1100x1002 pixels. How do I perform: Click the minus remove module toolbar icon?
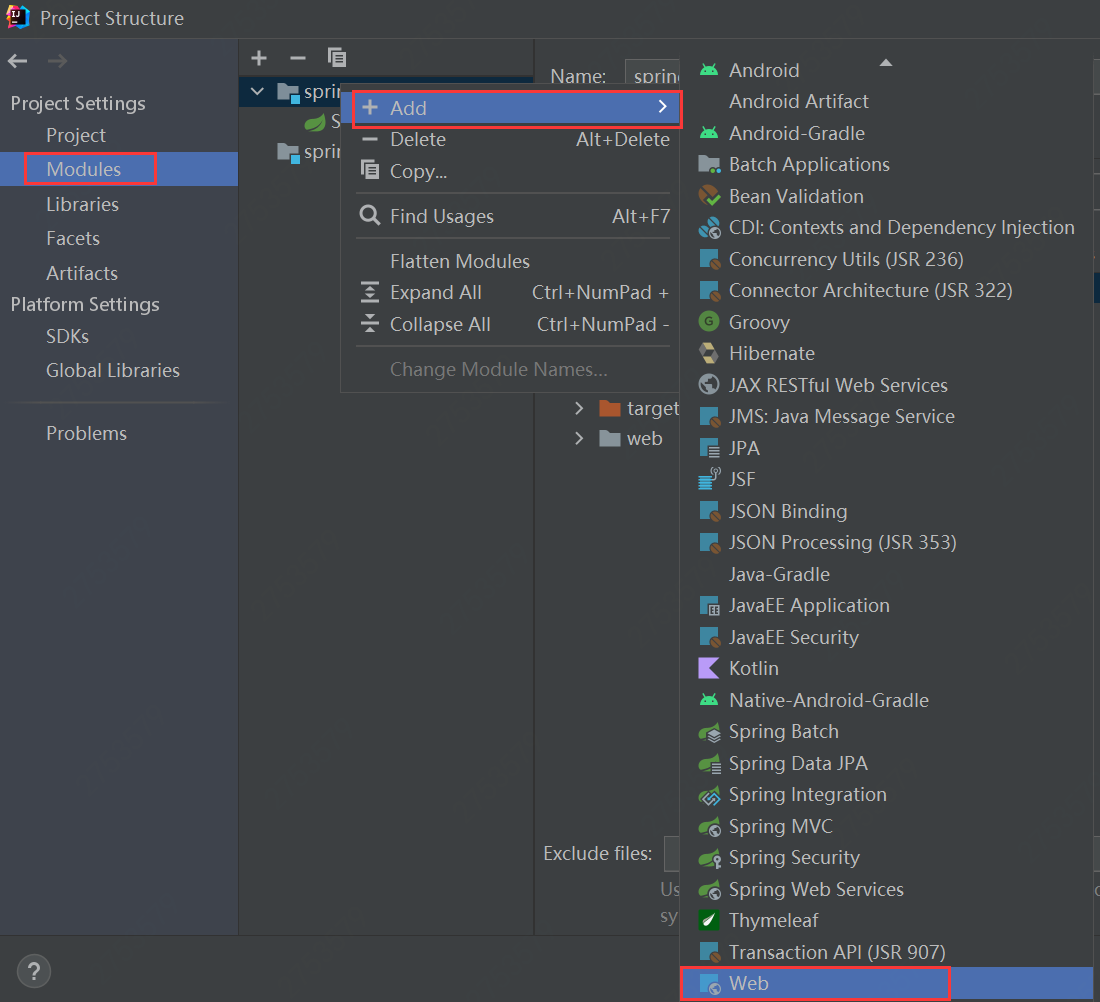tap(297, 58)
